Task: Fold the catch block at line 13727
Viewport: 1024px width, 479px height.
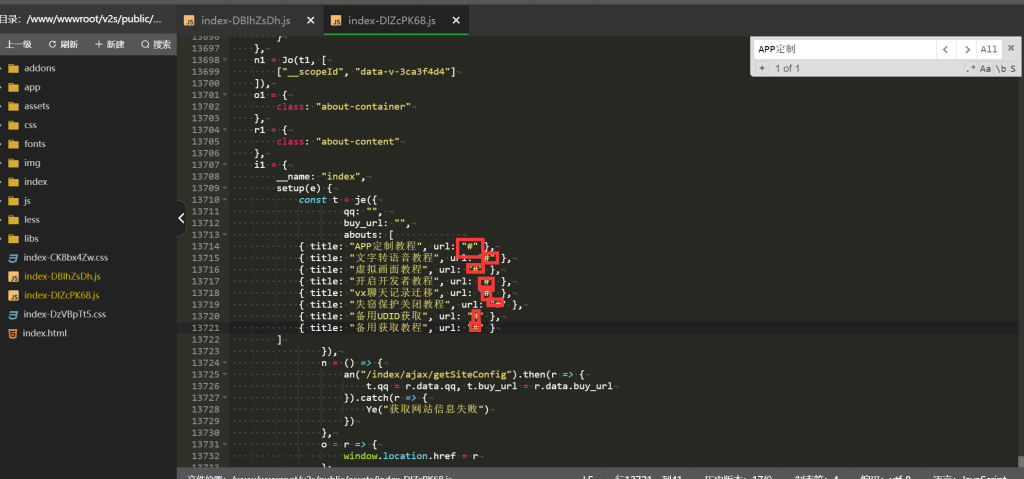Action: [x=225, y=397]
